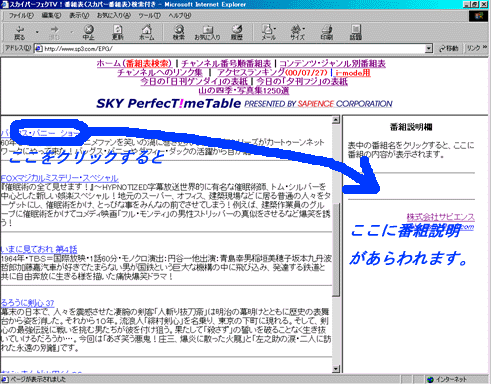
Task: Open the ファイル (File) menu
Action: (x=21, y=15)
